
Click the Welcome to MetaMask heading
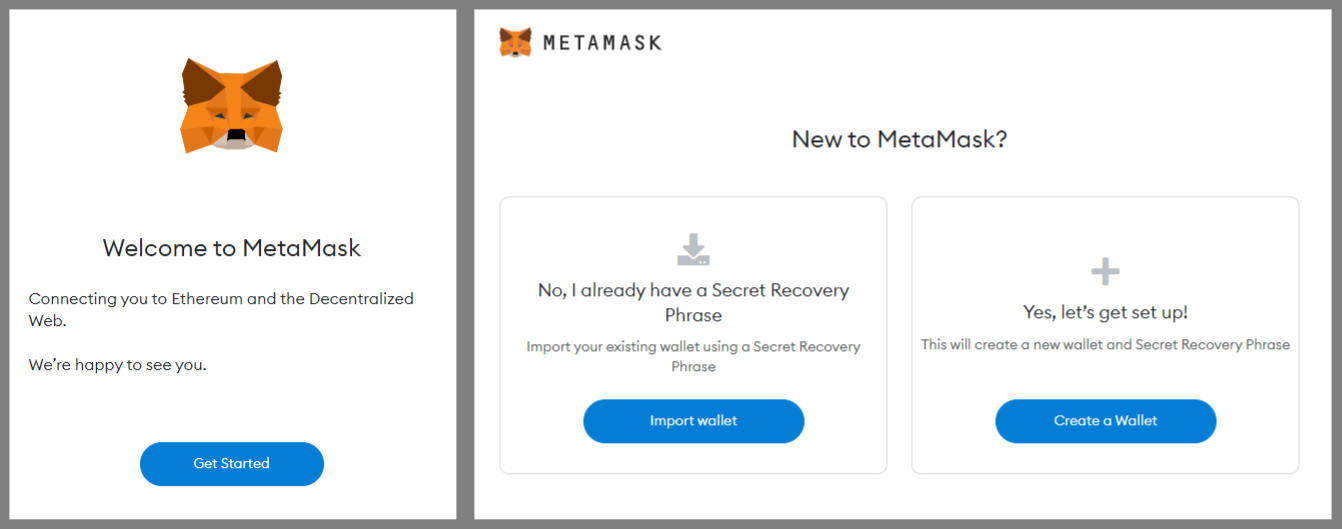[x=232, y=248]
